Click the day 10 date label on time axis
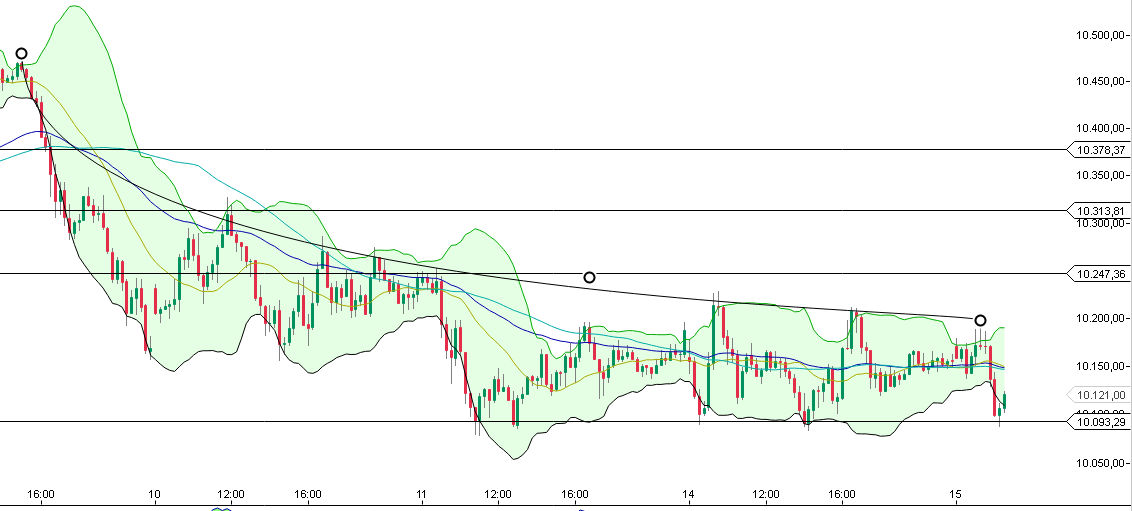This screenshot has width=1132, height=511. pyautogui.click(x=154, y=494)
